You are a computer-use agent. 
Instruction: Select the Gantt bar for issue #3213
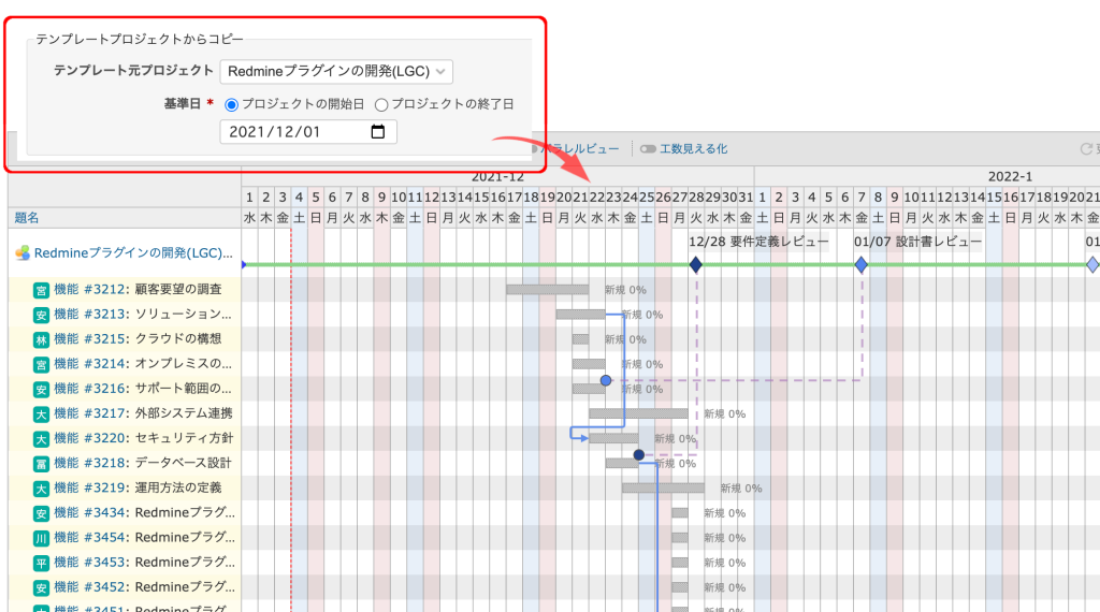pyautogui.click(x=580, y=314)
